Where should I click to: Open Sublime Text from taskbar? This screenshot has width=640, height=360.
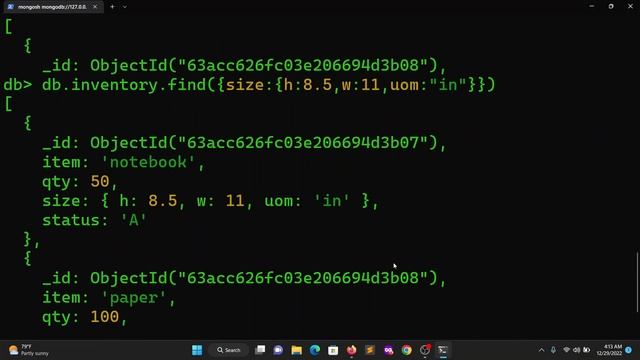pyautogui.click(x=370, y=350)
